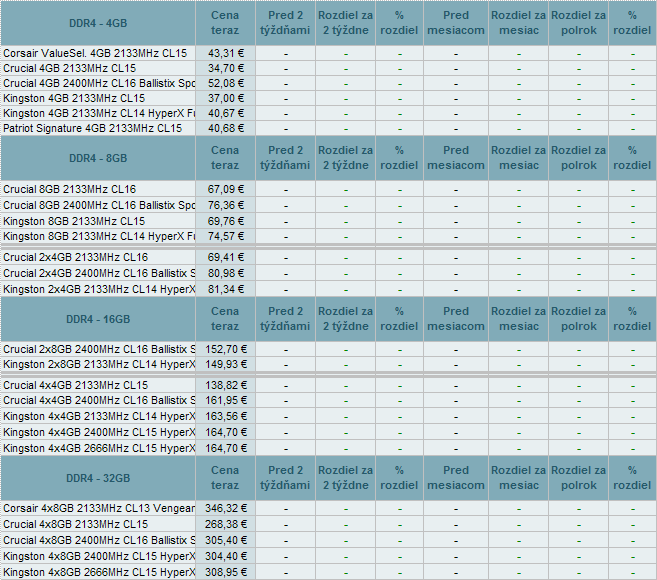The image size is (657, 580).
Task: Click the DDR4 - 8GB section header
Action: [x=98, y=158]
